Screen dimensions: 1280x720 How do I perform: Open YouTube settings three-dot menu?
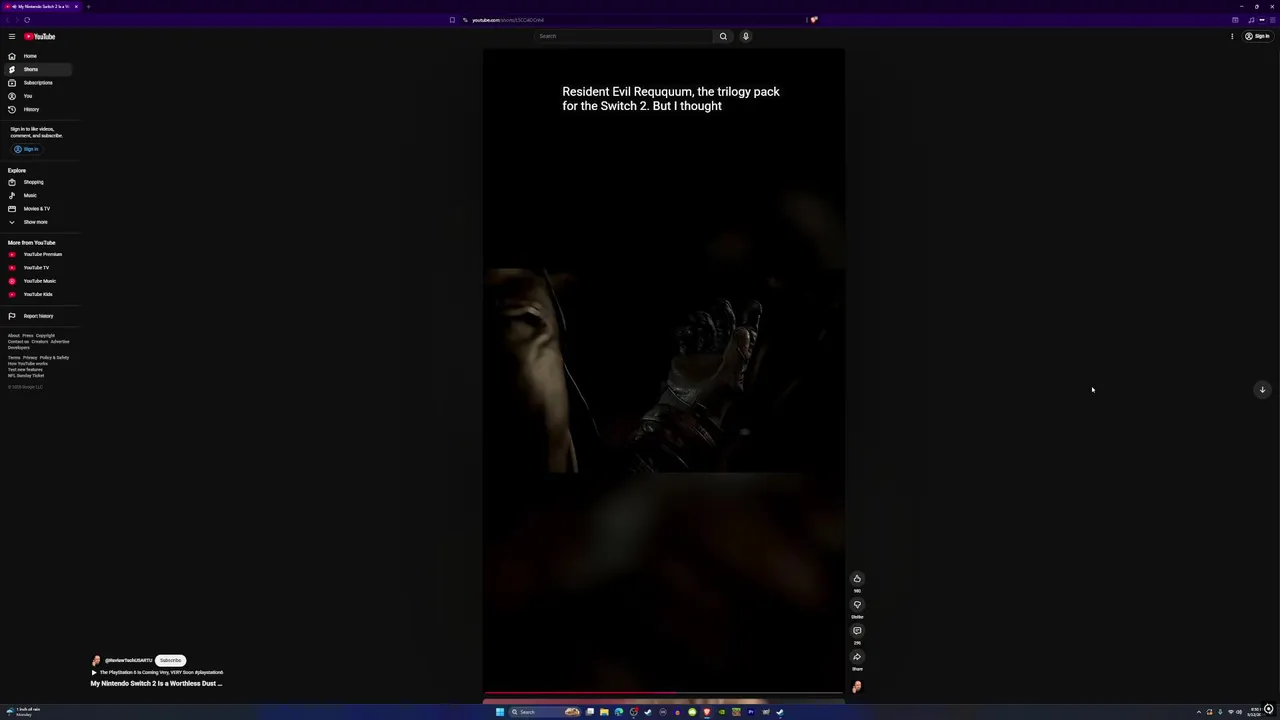[1232, 36]
